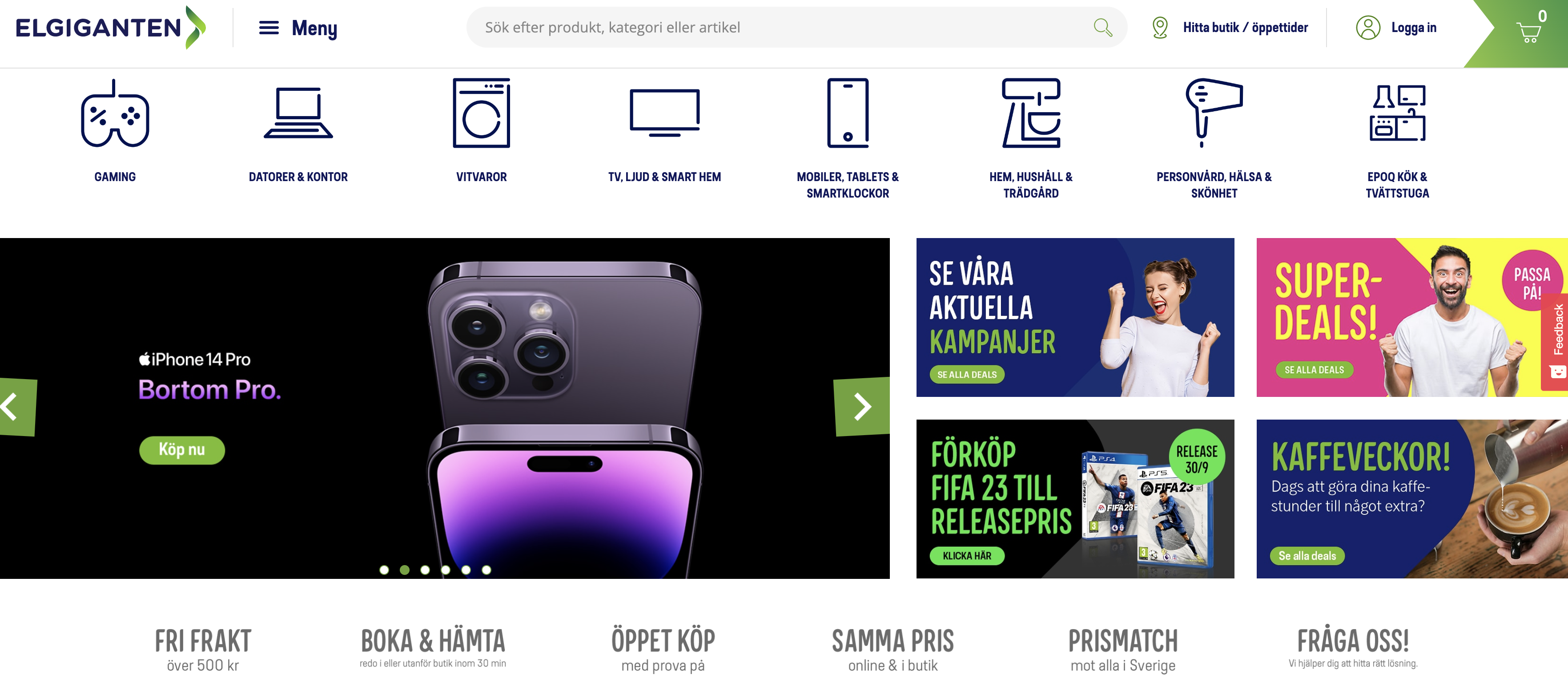Select the laptop Datorer & Kontor icon

(298, 113)
